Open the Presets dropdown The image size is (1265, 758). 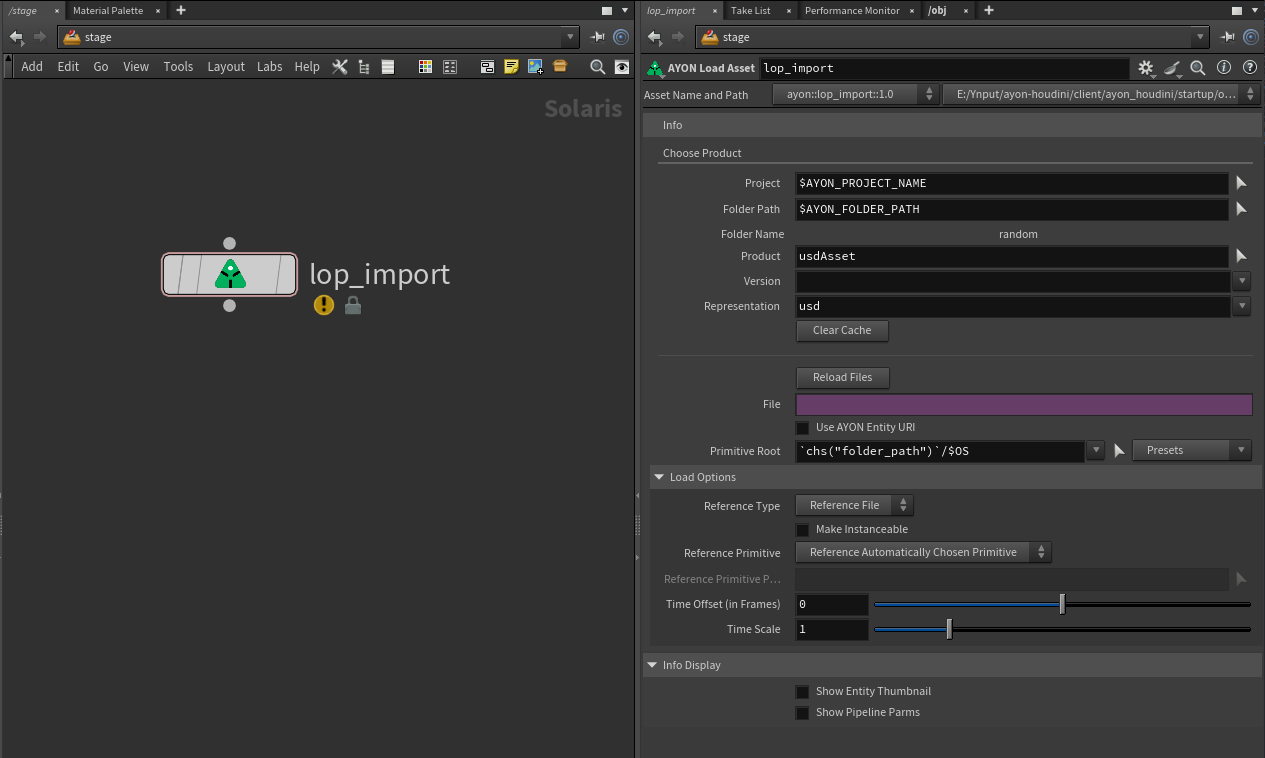point(1192,450)
